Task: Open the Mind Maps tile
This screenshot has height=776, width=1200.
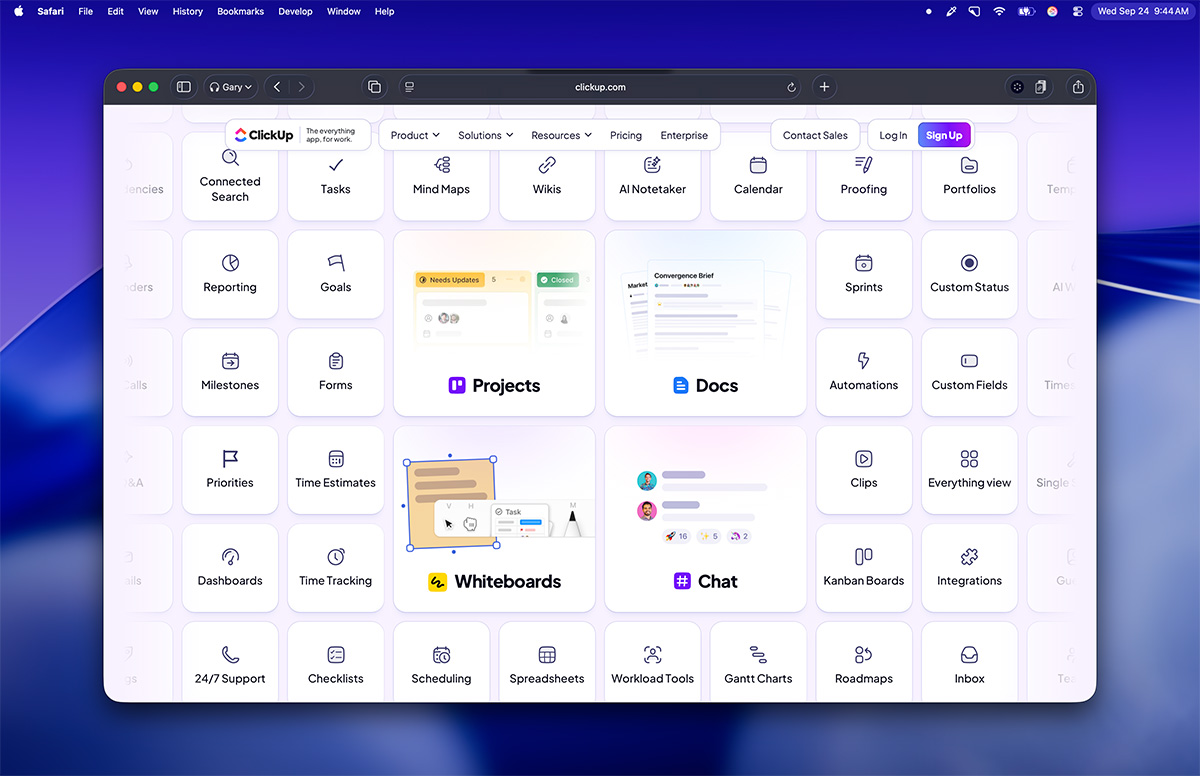Action: pyautogui.click(x=441, y=177)
